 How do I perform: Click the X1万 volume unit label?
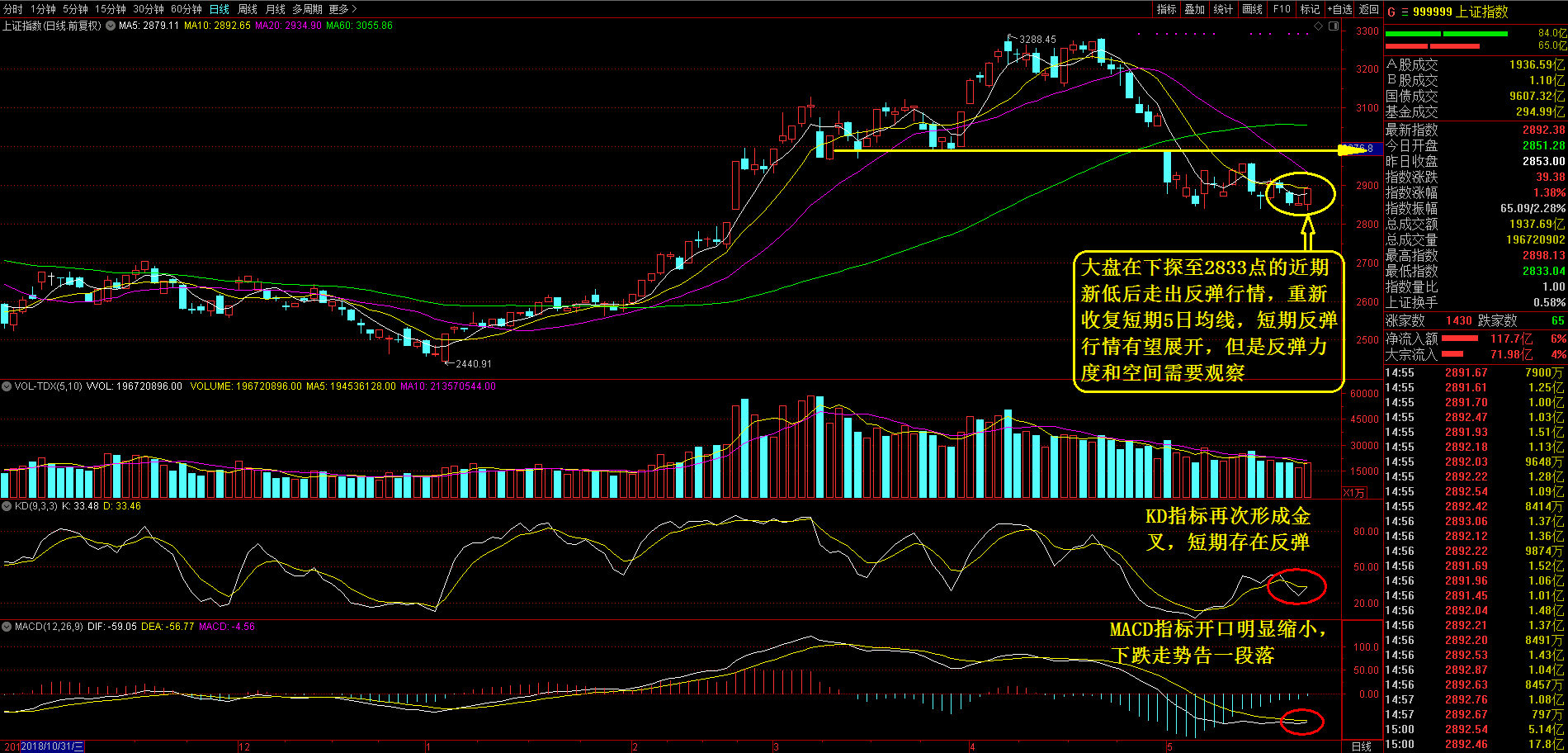click(1354, 493)
